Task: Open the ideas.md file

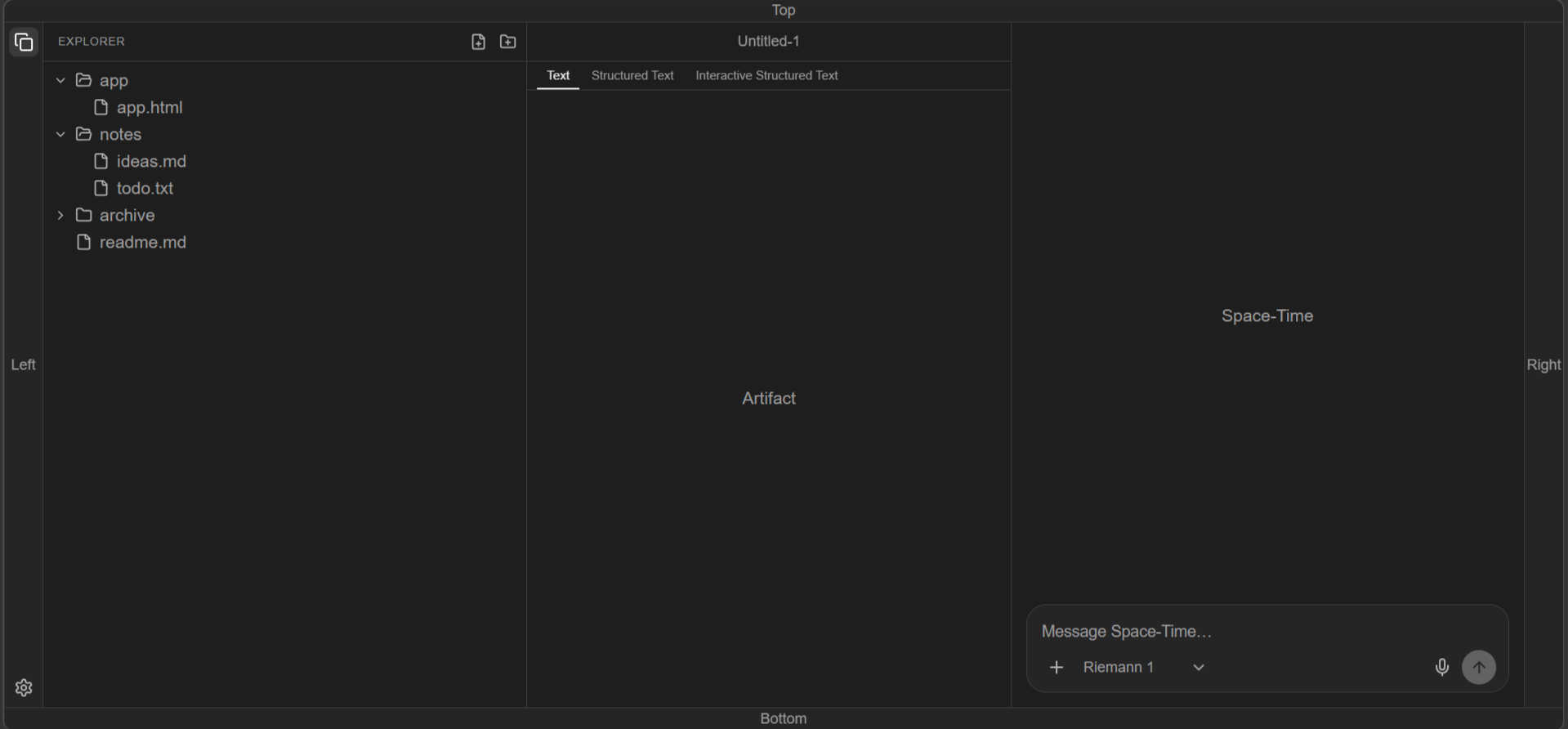Action: coord(151,161)
